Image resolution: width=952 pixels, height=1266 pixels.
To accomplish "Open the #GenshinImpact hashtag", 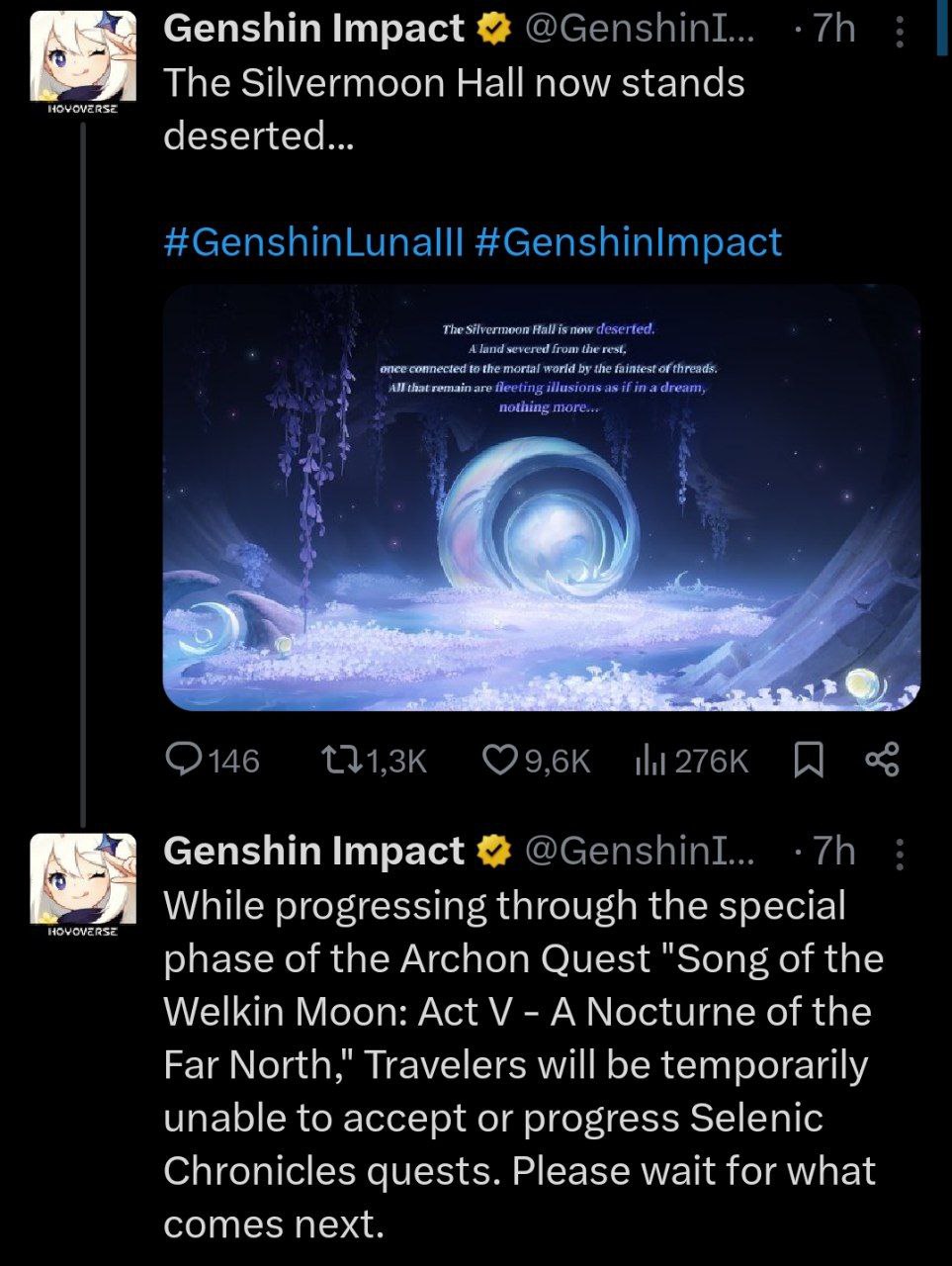I will click(x=629, y=242).
